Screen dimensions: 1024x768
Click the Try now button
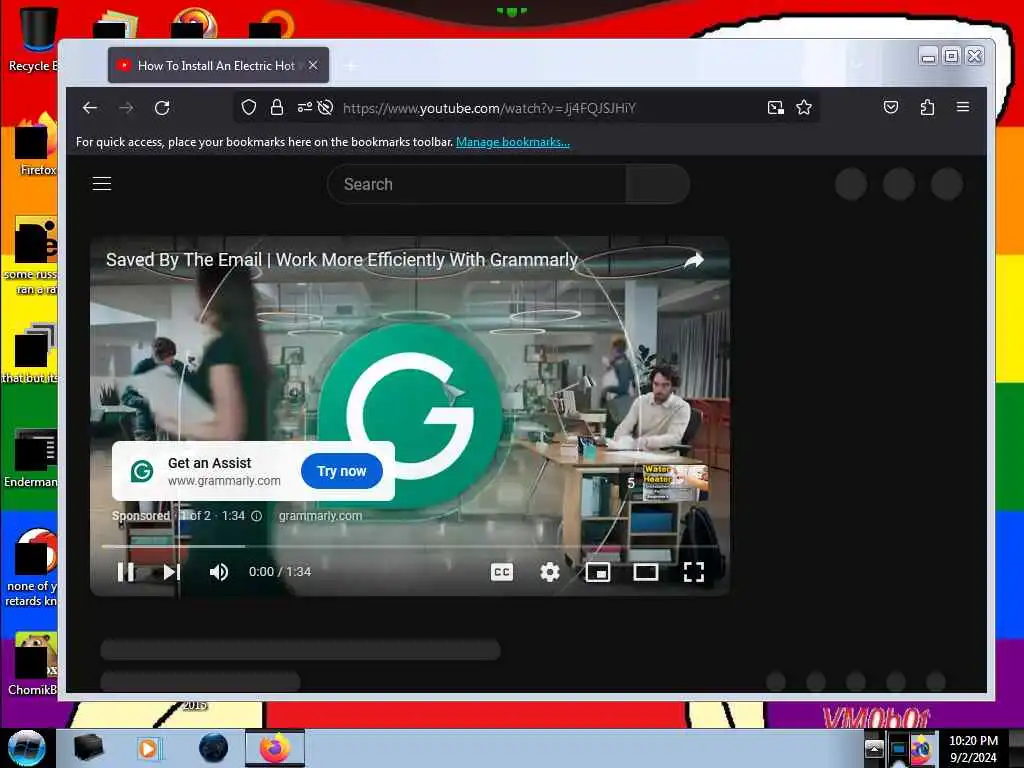click(342, 471)
